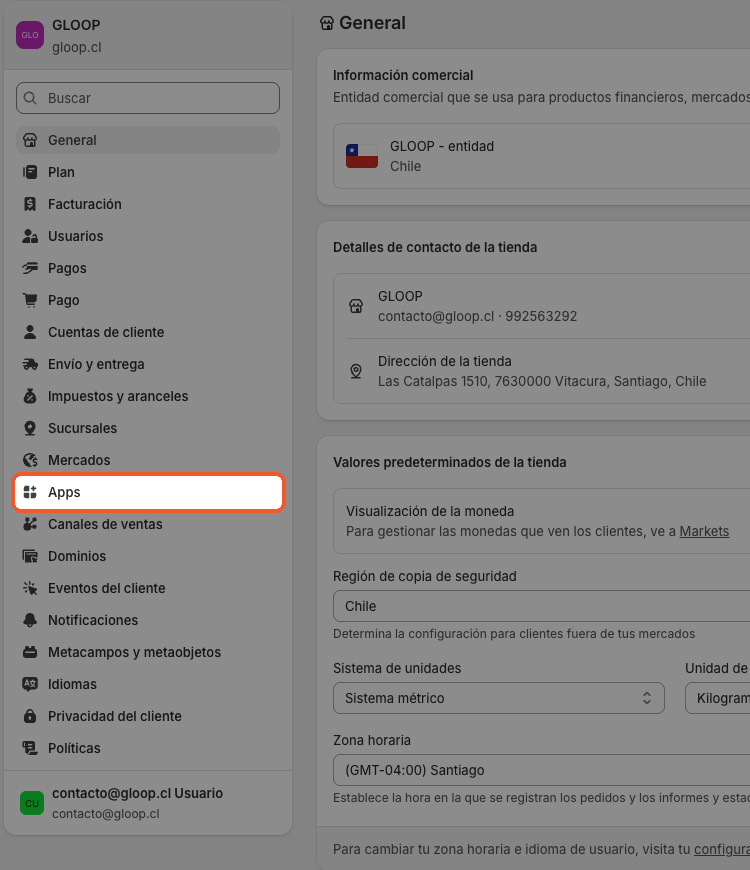Click the General storefront icon in sidebar
The width and height of the screenshot is (750, 870).
[30, 140]
